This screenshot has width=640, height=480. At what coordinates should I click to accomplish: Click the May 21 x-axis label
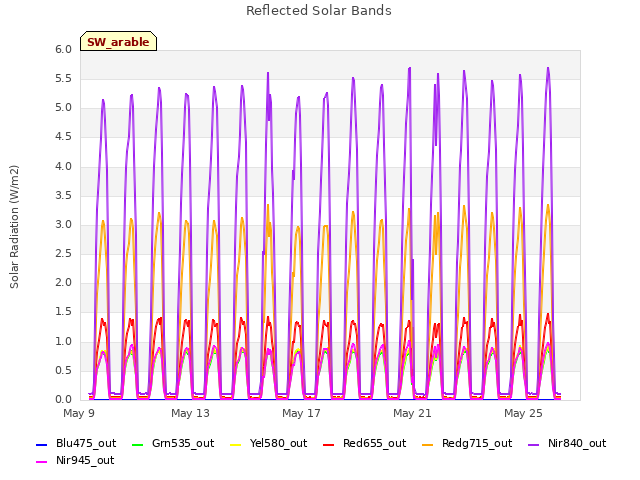click(412, 413)
